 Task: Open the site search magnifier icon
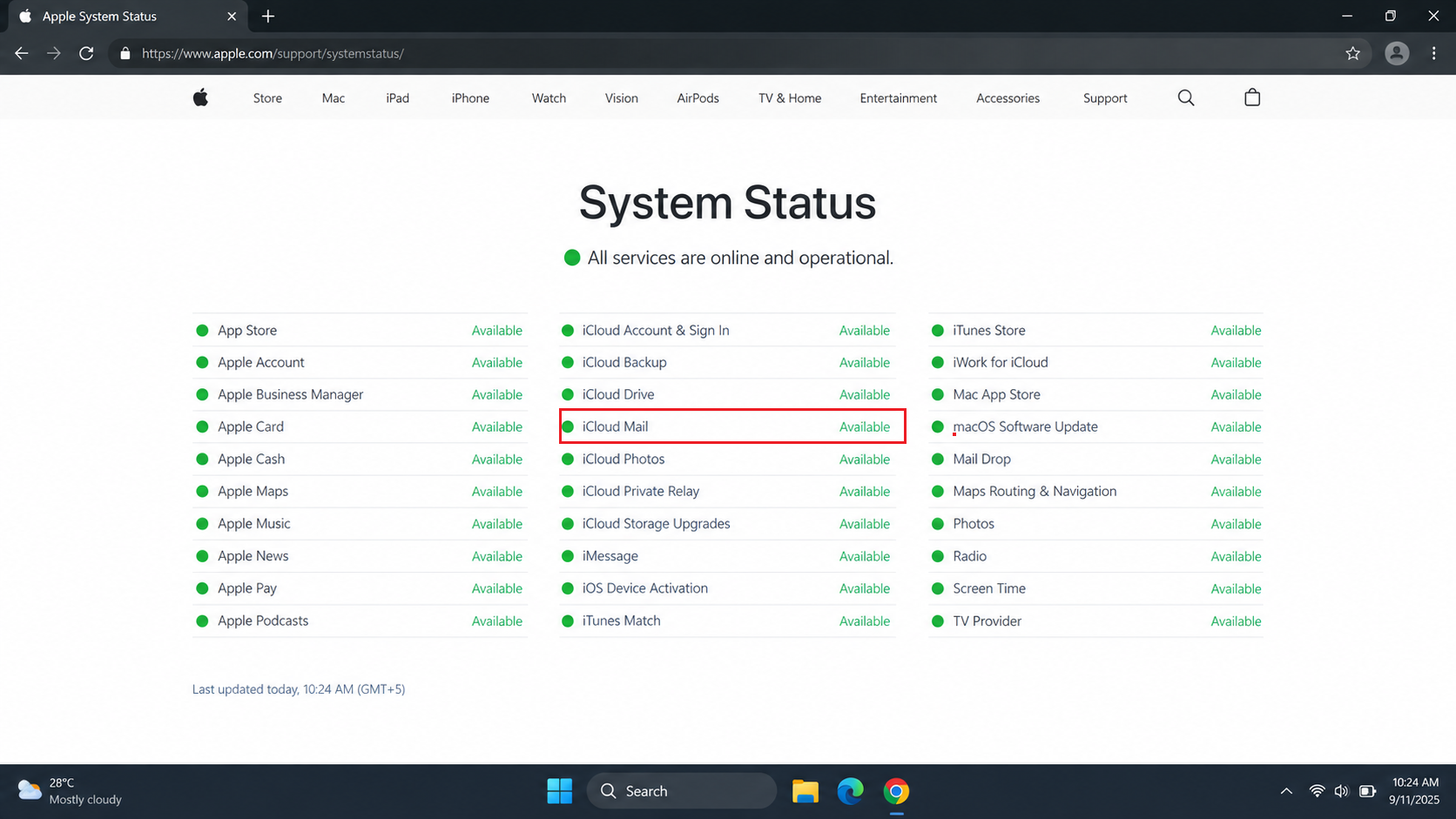(x=1186, y=97)
